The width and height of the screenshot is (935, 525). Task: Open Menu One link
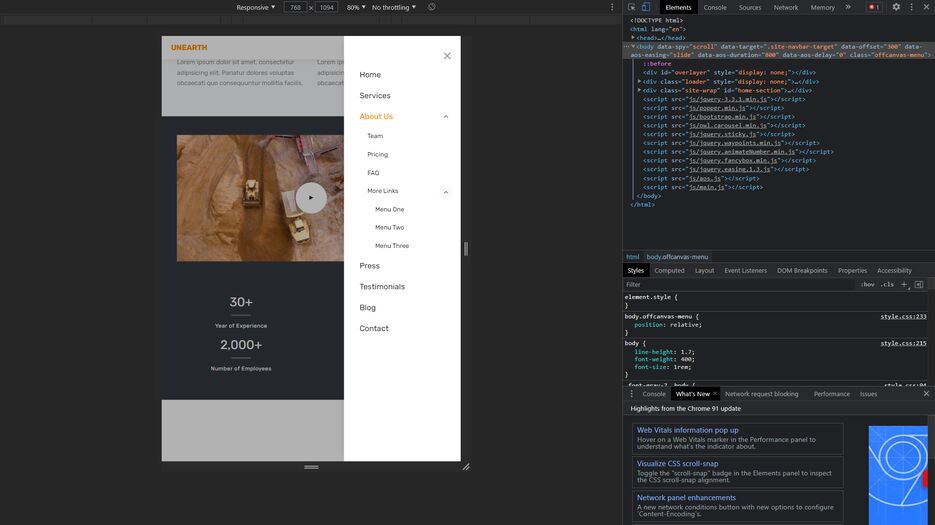point(389,209)
